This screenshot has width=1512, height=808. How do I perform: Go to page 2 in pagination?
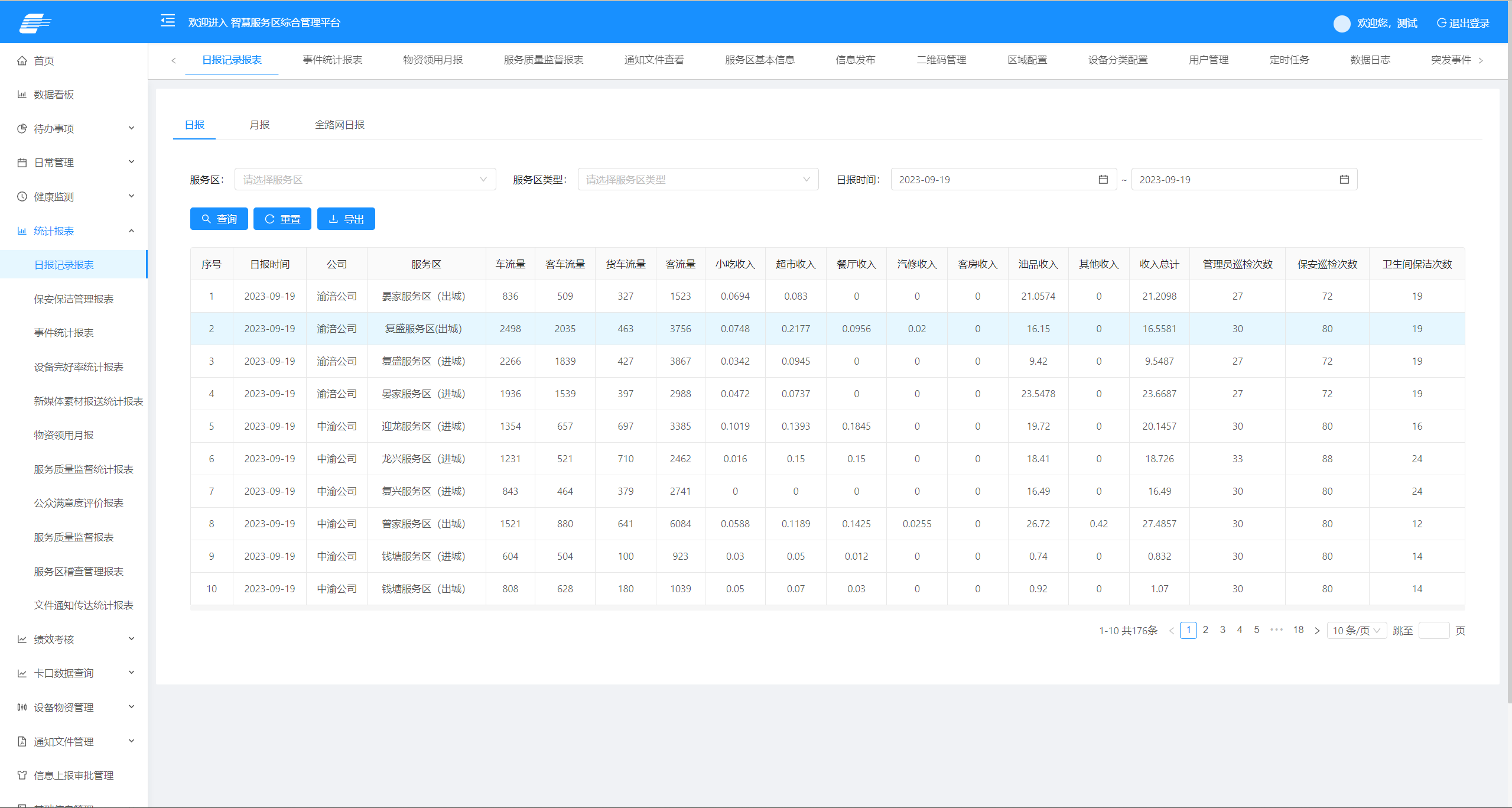(x=1205, y=630)
